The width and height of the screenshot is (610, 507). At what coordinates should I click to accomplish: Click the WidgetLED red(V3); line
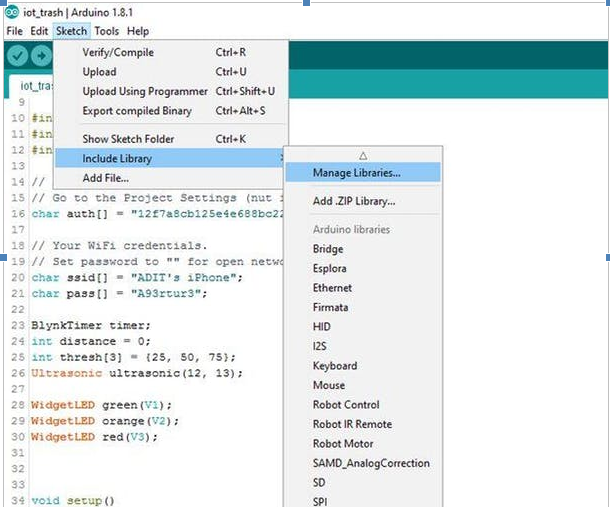95,437
